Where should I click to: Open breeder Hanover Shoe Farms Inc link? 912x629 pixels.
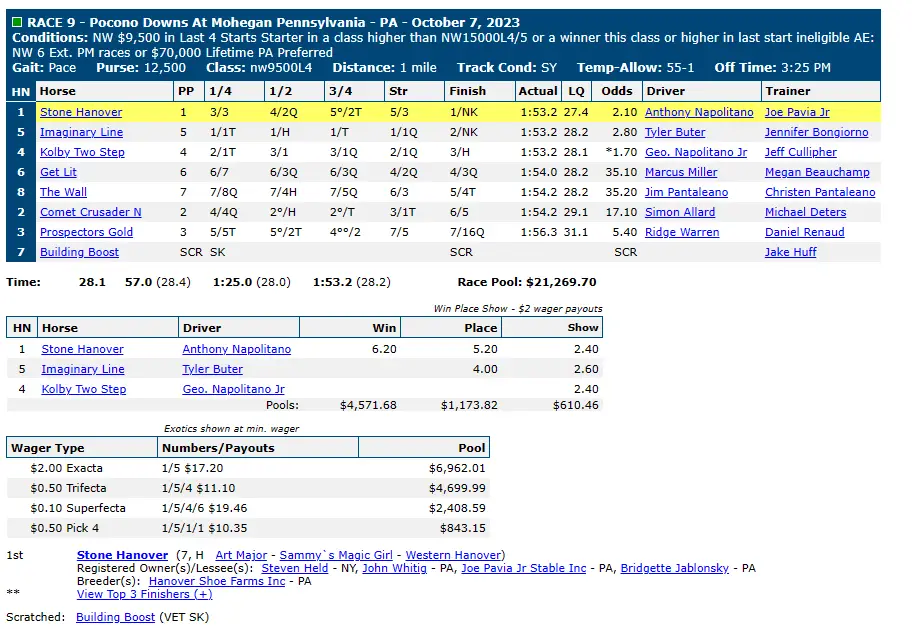217,581
